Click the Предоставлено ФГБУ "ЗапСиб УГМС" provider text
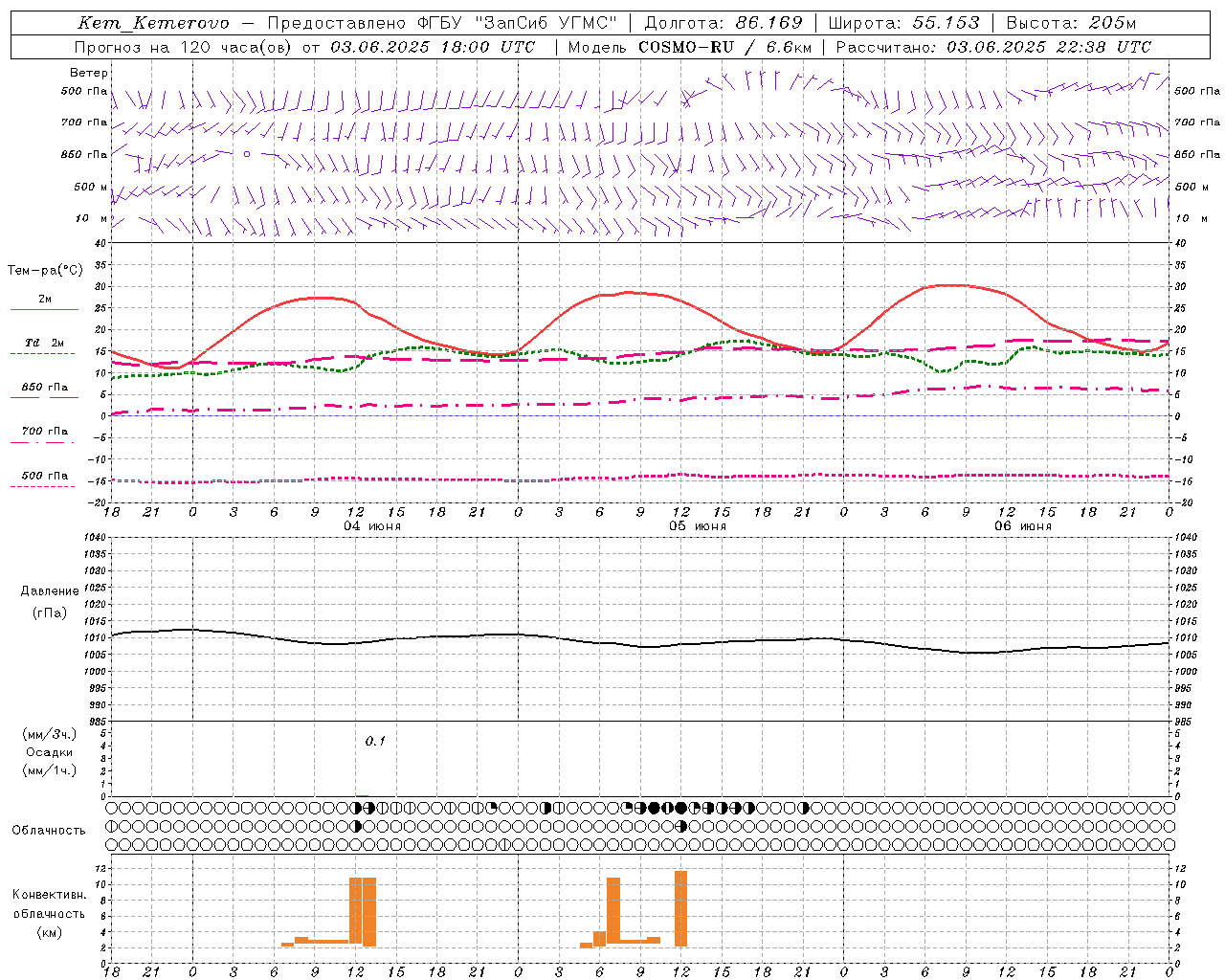The image size is (1225, 980). pos(442,23)
